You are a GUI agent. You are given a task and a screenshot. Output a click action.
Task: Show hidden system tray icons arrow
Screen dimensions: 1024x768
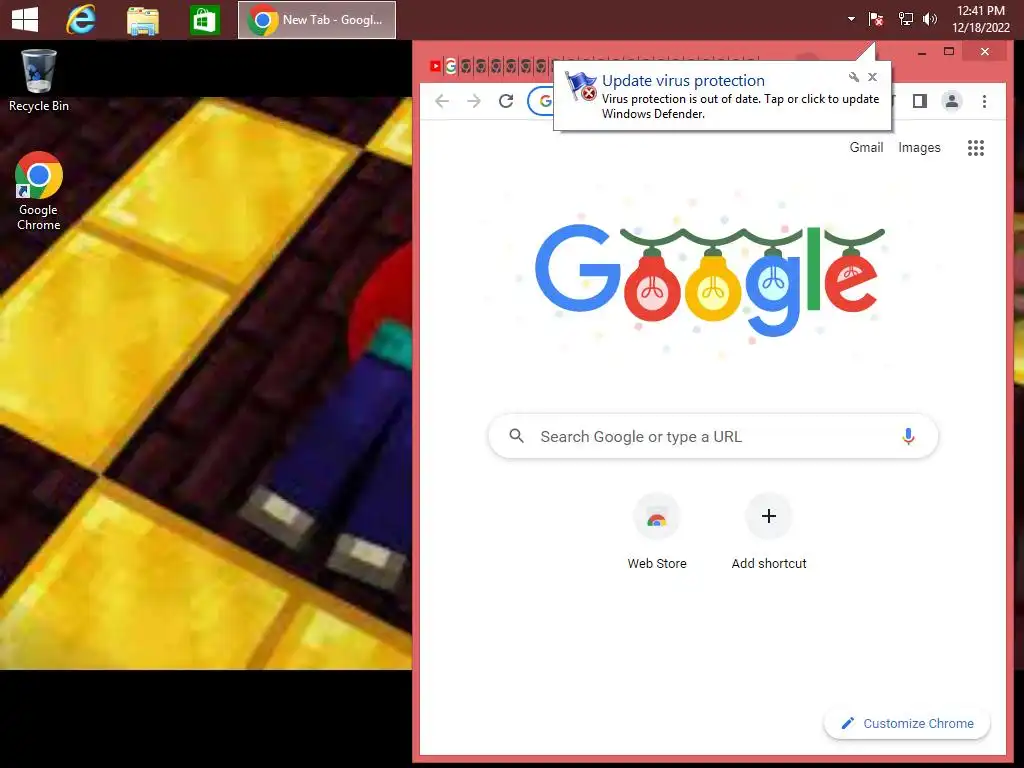(851, 19)
